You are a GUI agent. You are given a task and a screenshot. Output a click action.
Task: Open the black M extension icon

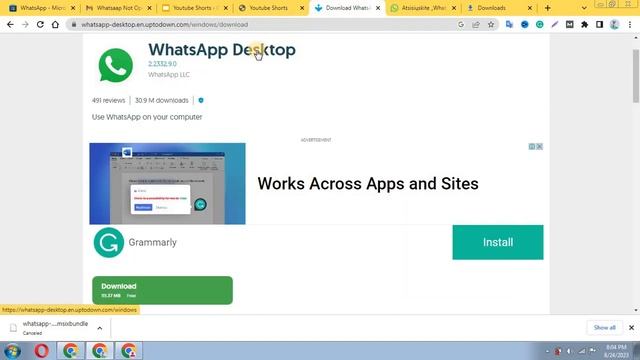569,24
